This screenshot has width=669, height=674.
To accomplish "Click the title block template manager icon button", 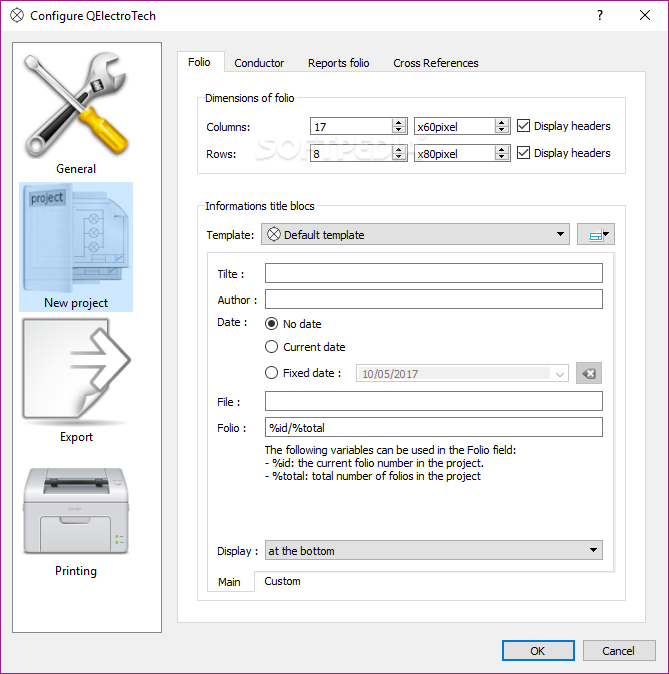I will point(595,234).
